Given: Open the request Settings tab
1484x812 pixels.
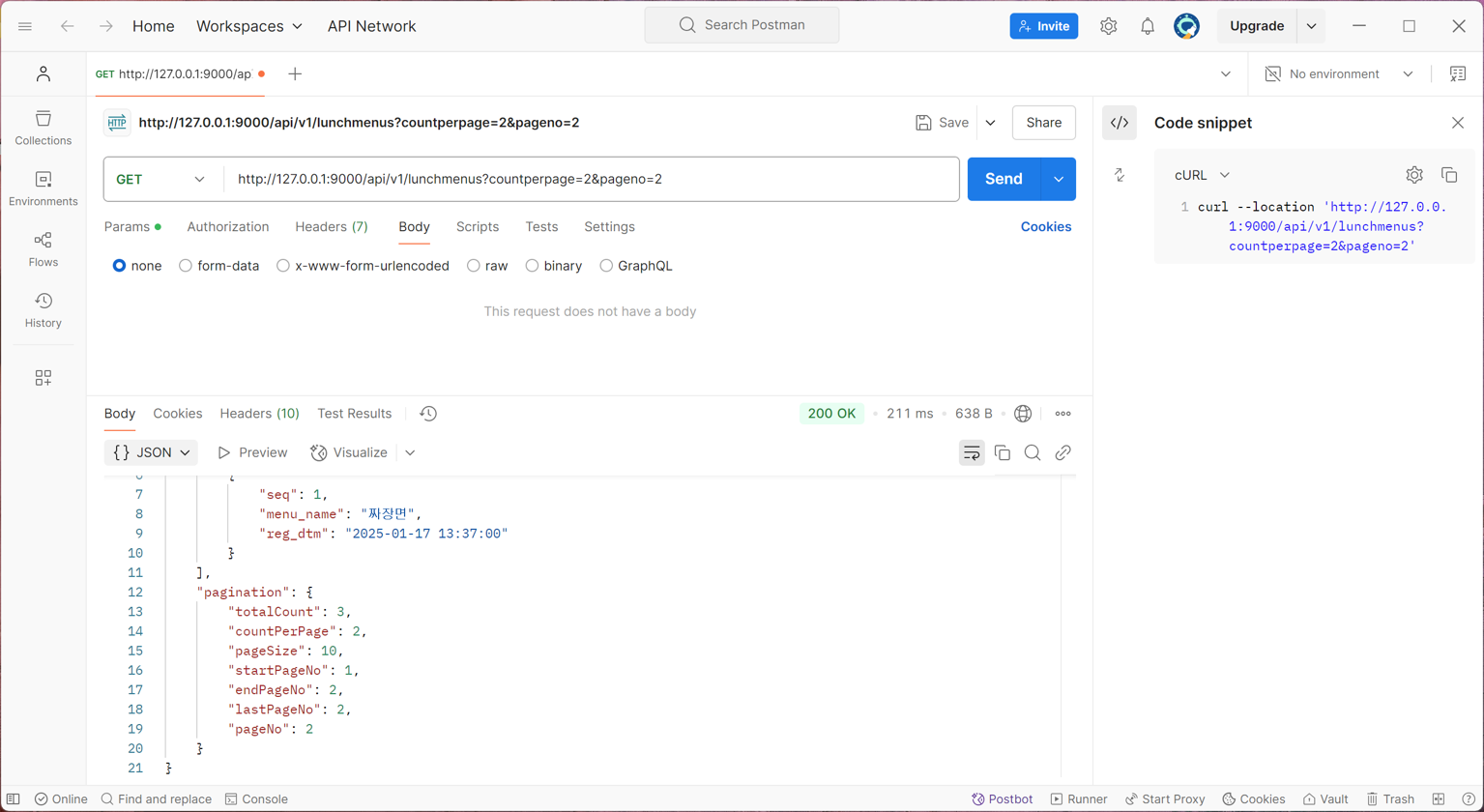Looking at the screenshot, I should pos(609,226).
